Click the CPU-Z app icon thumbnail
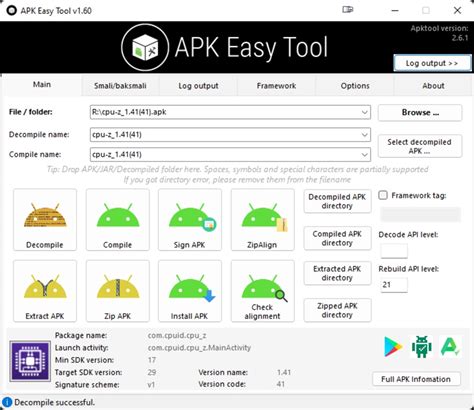 [30, 361]
